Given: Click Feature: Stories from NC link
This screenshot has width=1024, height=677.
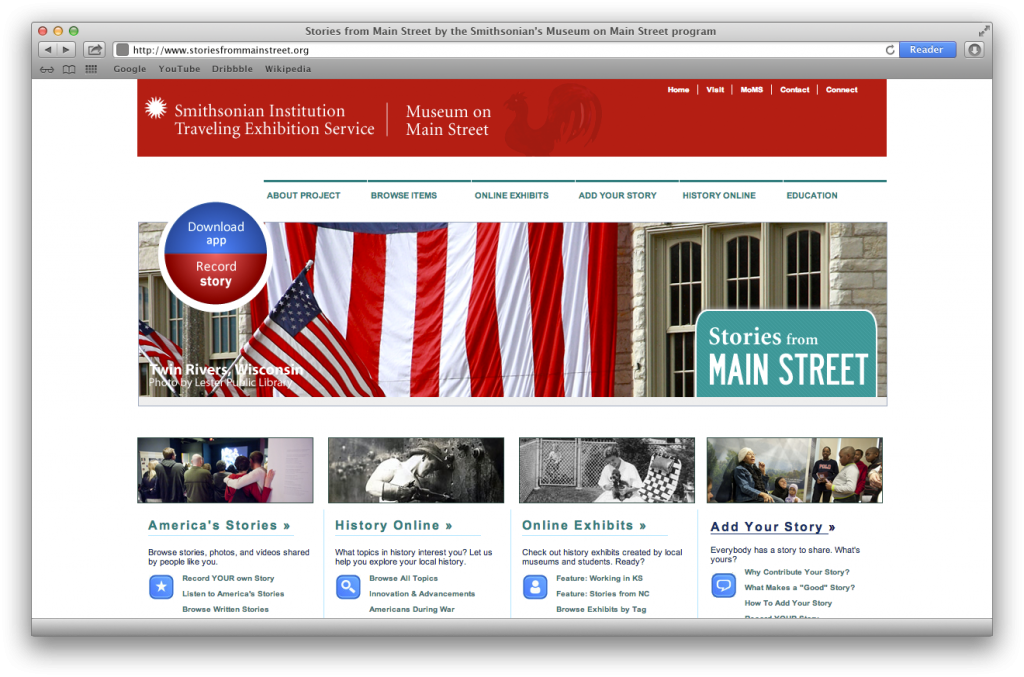Looking at the screenshot, I should (x=603, y=594).
